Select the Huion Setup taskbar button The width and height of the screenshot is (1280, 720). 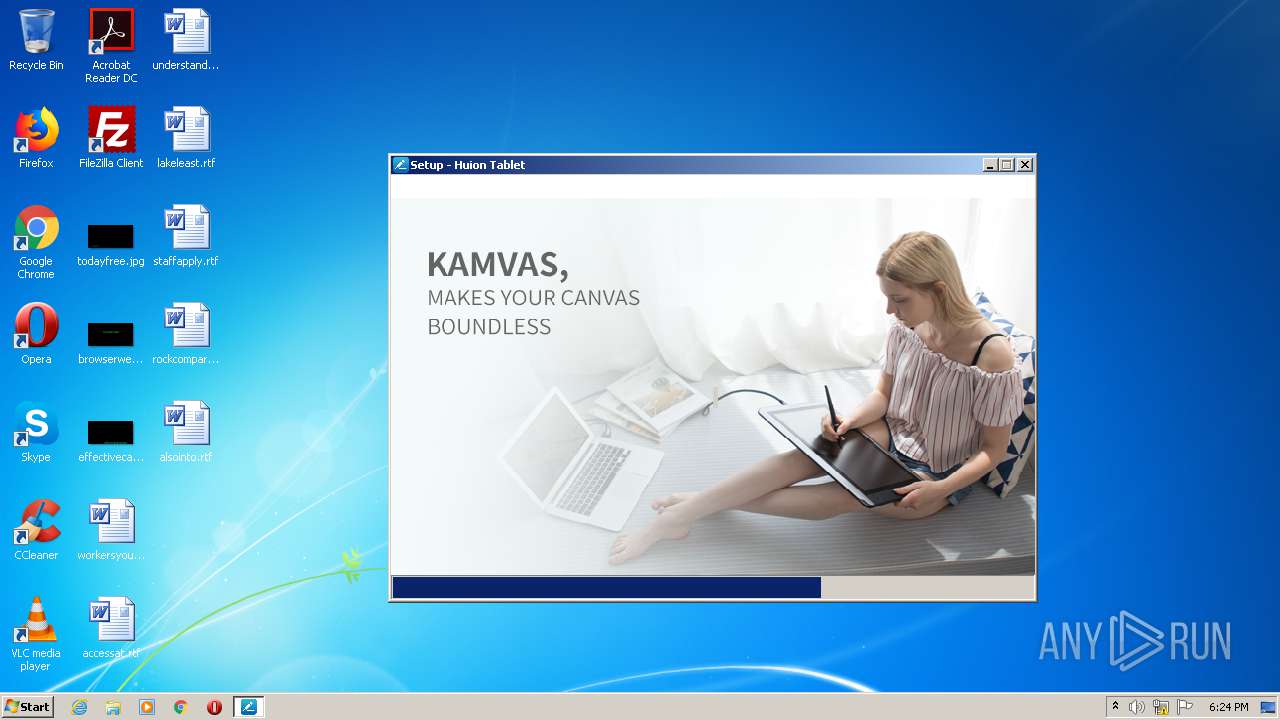pos(249,707)
